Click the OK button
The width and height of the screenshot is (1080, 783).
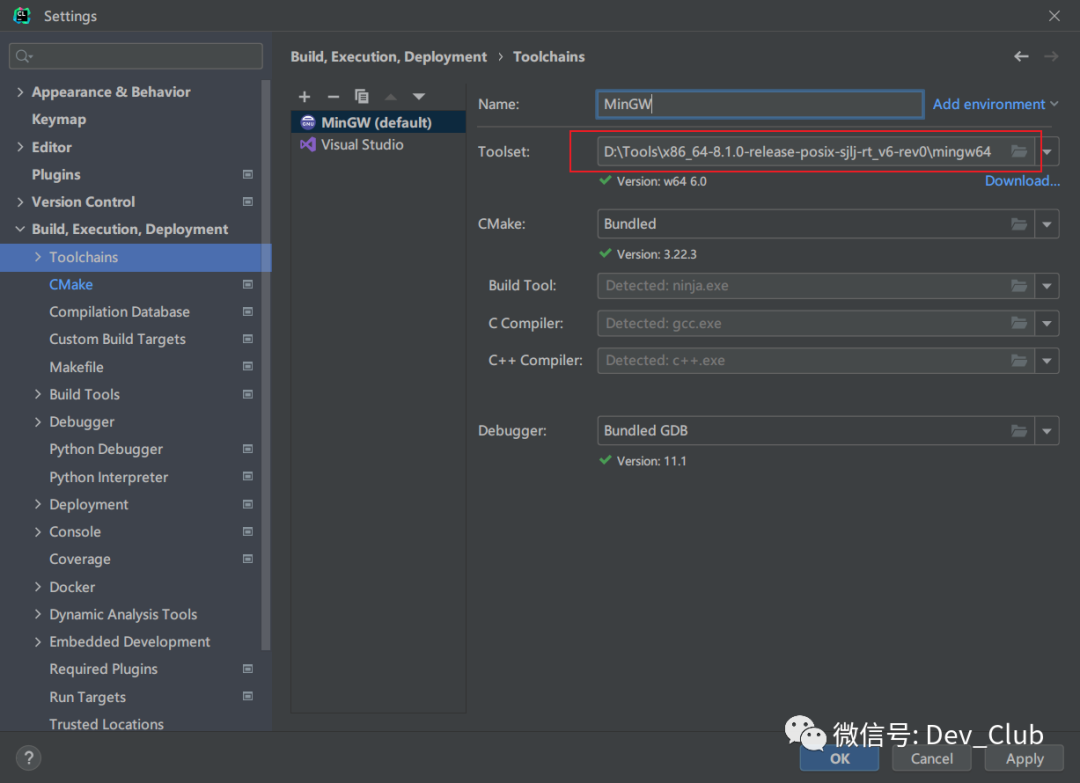839,758
